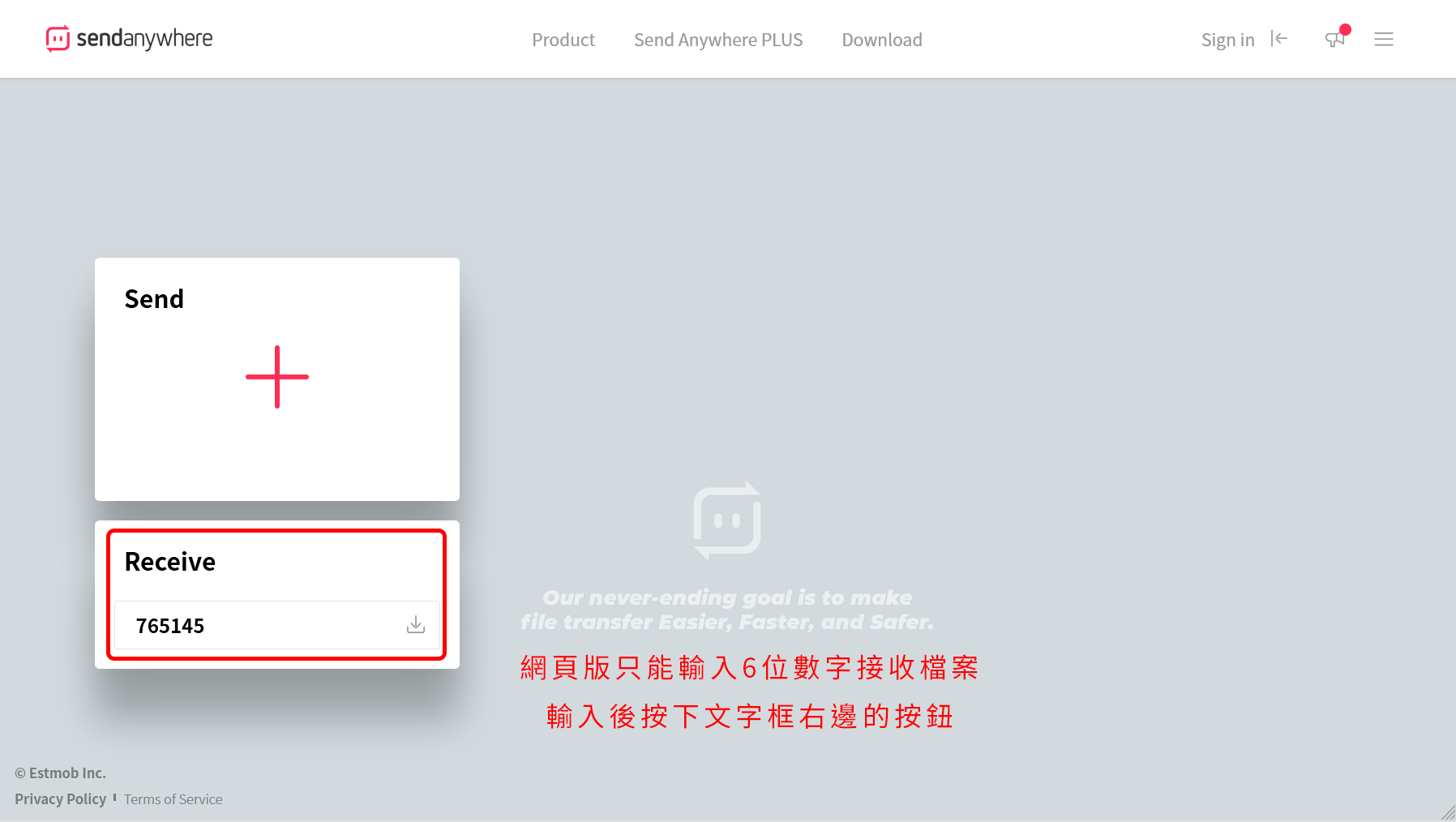Open announcements via the megaphone icon
This screenshot has height=822, width=1456.
(1334, 39)
